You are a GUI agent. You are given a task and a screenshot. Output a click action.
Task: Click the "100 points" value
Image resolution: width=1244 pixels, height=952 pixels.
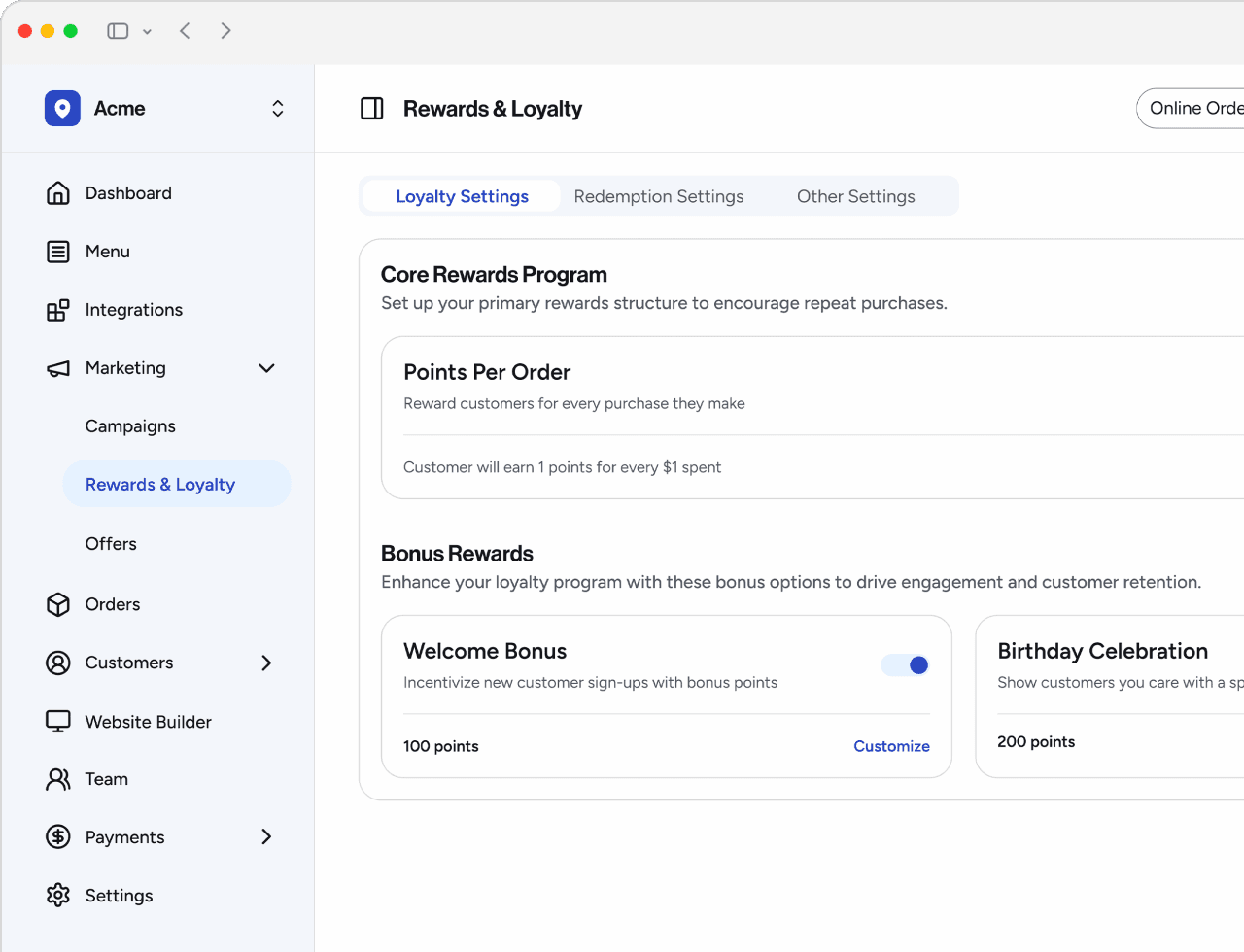point(441,746)
